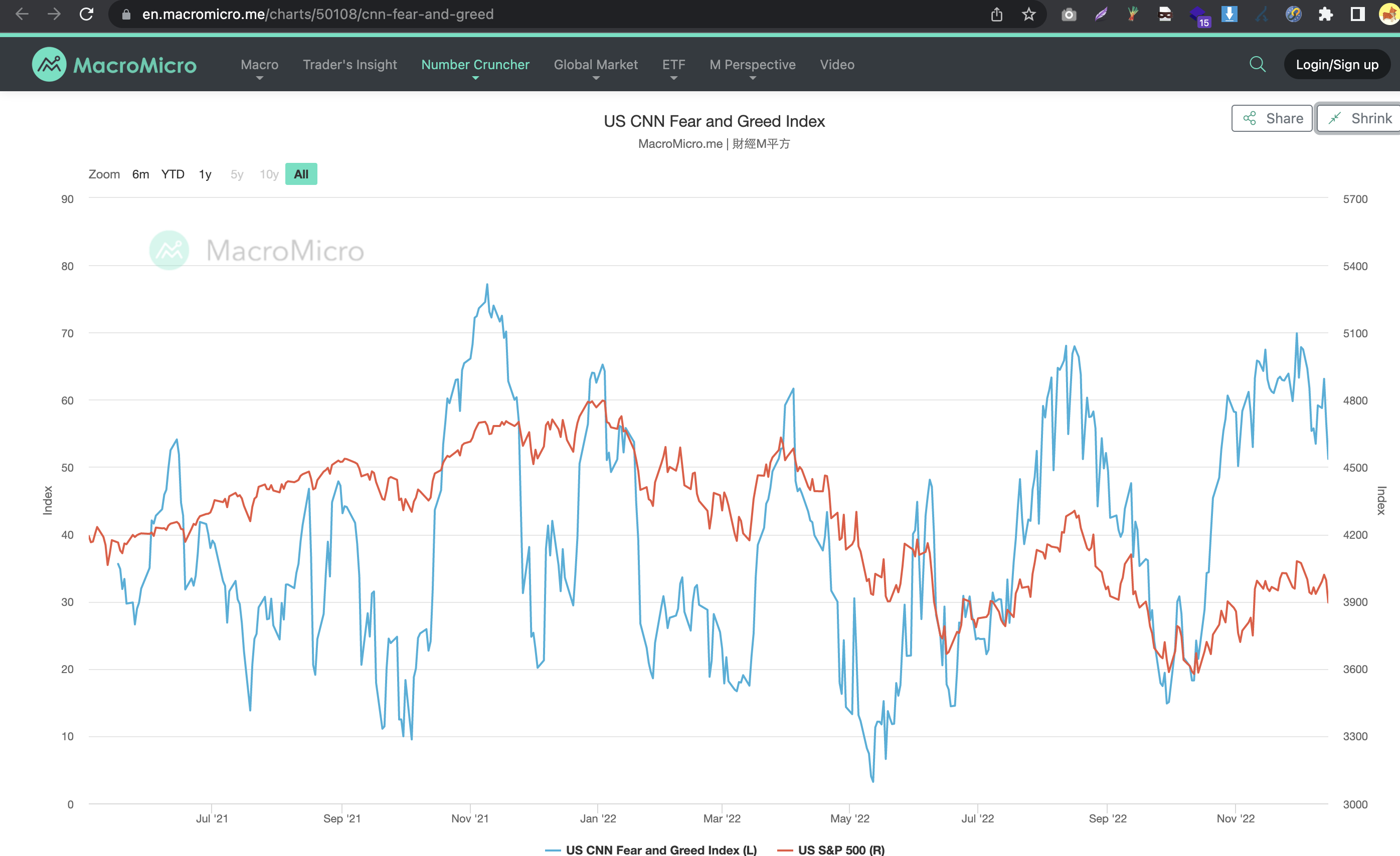Set zoom range to 1y

point(205,174)
